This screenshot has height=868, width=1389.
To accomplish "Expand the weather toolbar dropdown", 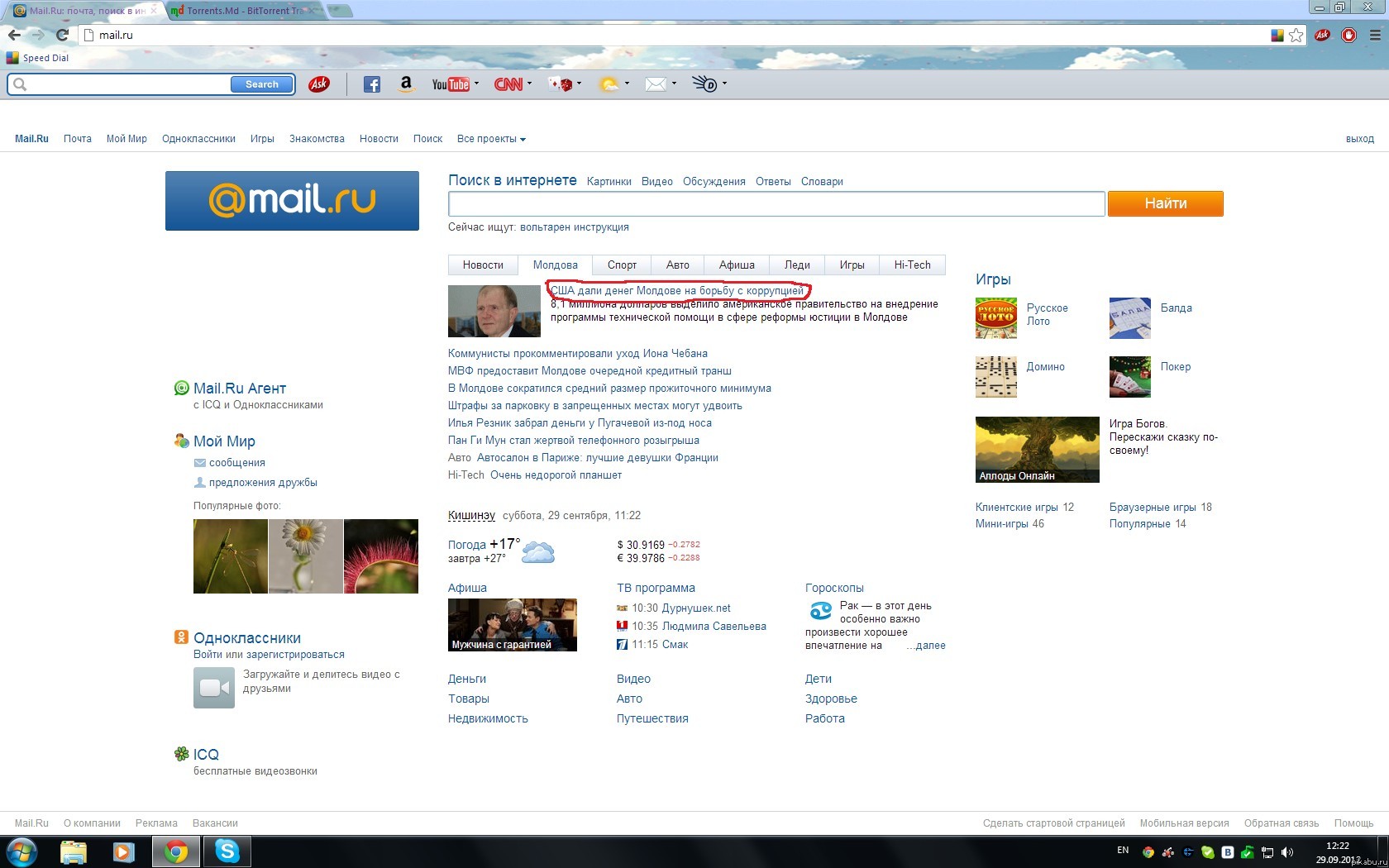I will coord(627,83).
